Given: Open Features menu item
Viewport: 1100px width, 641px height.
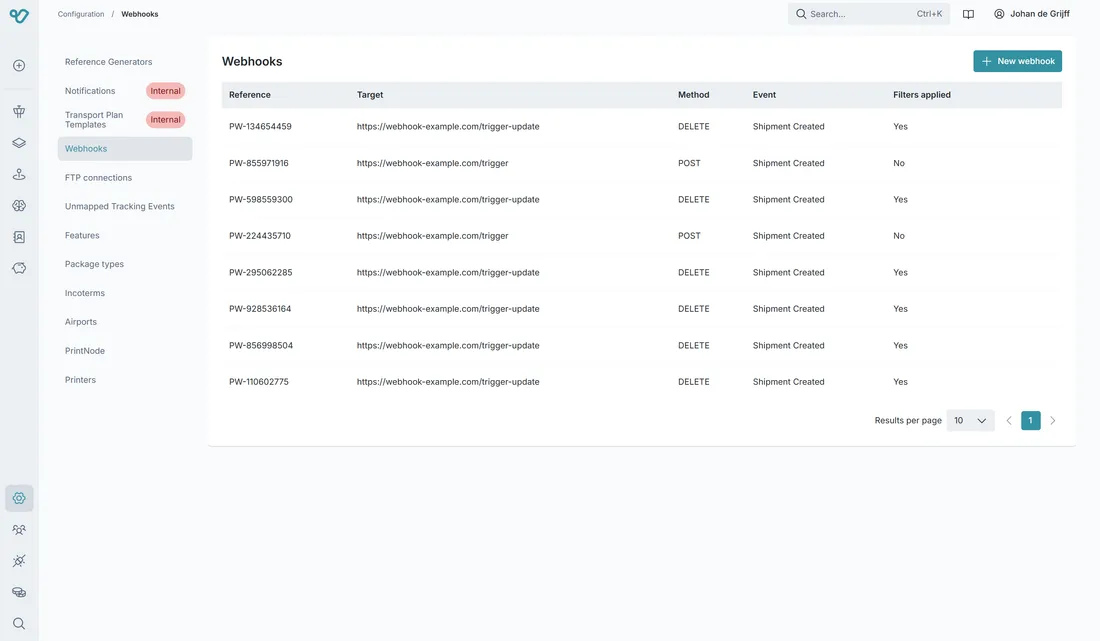Looking at the screenshot, I should 125,236.
